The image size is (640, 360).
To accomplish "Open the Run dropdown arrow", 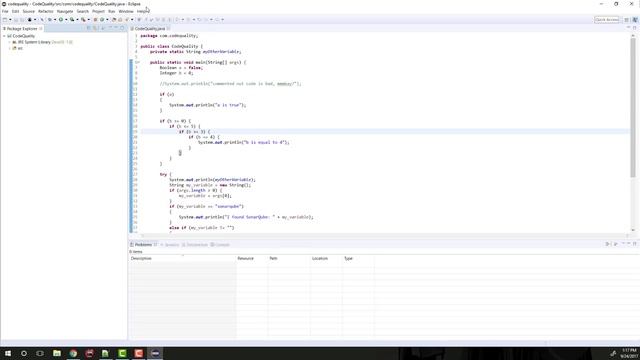I will pos(65,20).
